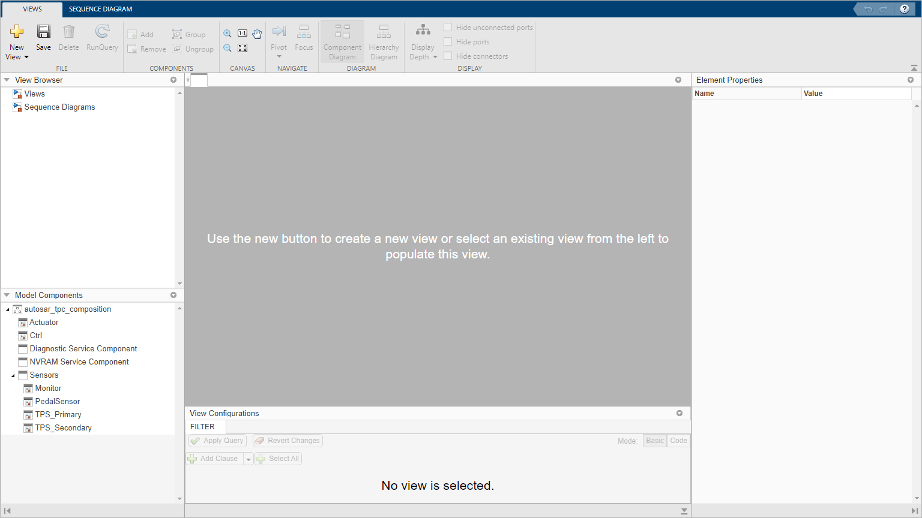Image resolution: width=922 pixels, height=518 pixels.
Task: Open Model Components panel options menu
Action: tap(173, 295)
